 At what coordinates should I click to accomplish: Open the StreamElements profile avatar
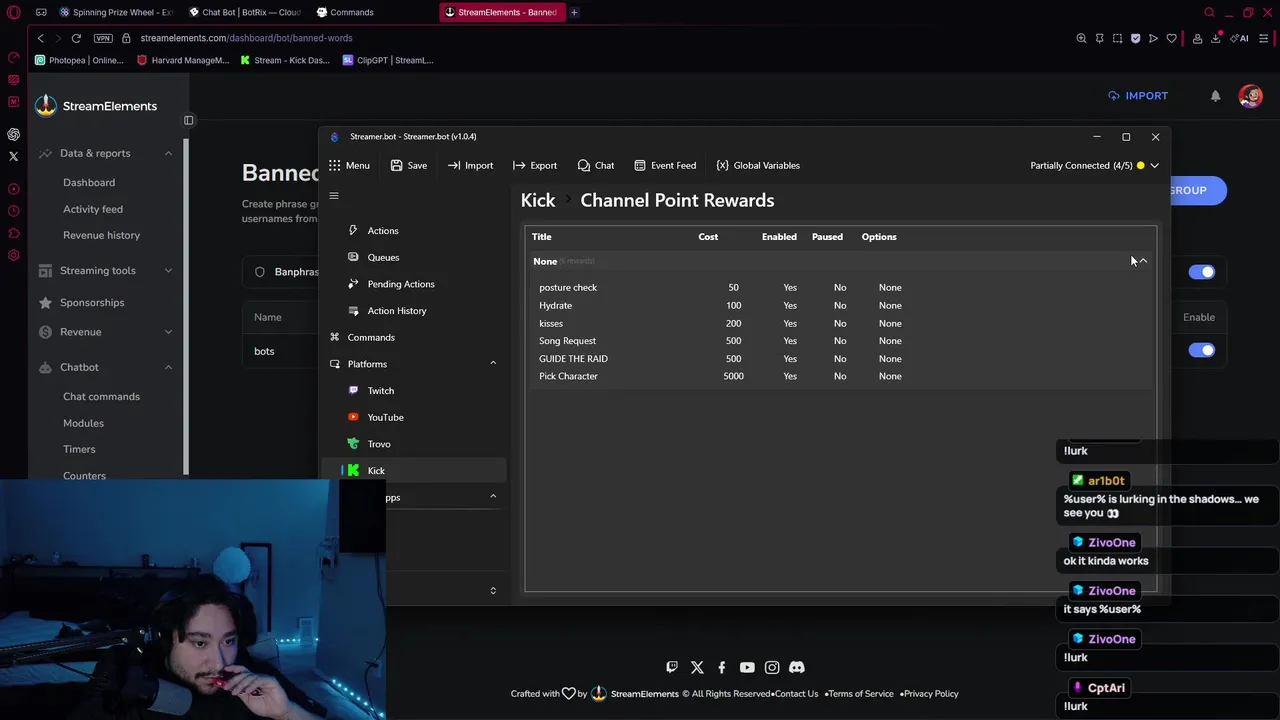(x=1250, y=96)
